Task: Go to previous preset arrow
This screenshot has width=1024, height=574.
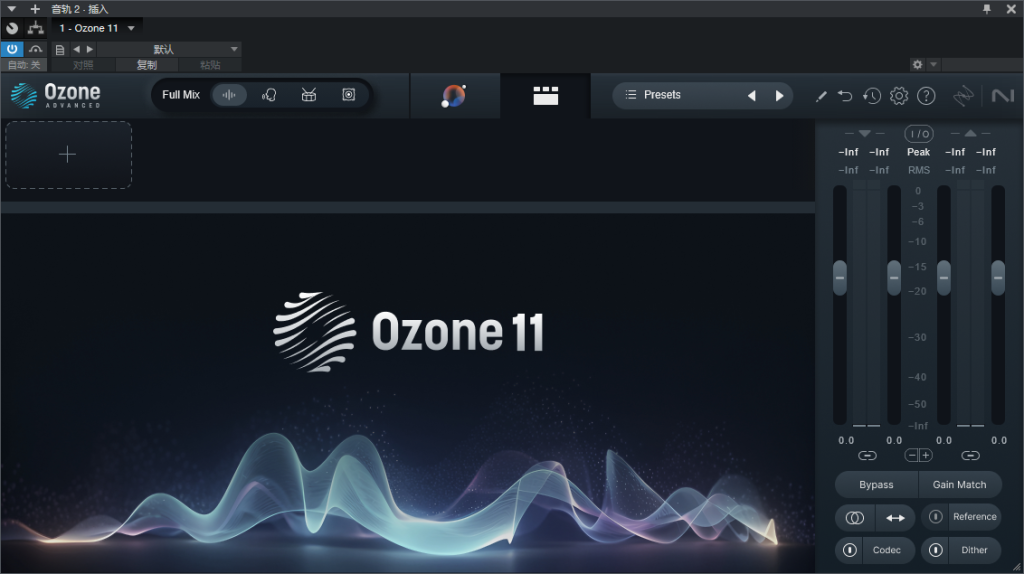Action: point(752,95)
